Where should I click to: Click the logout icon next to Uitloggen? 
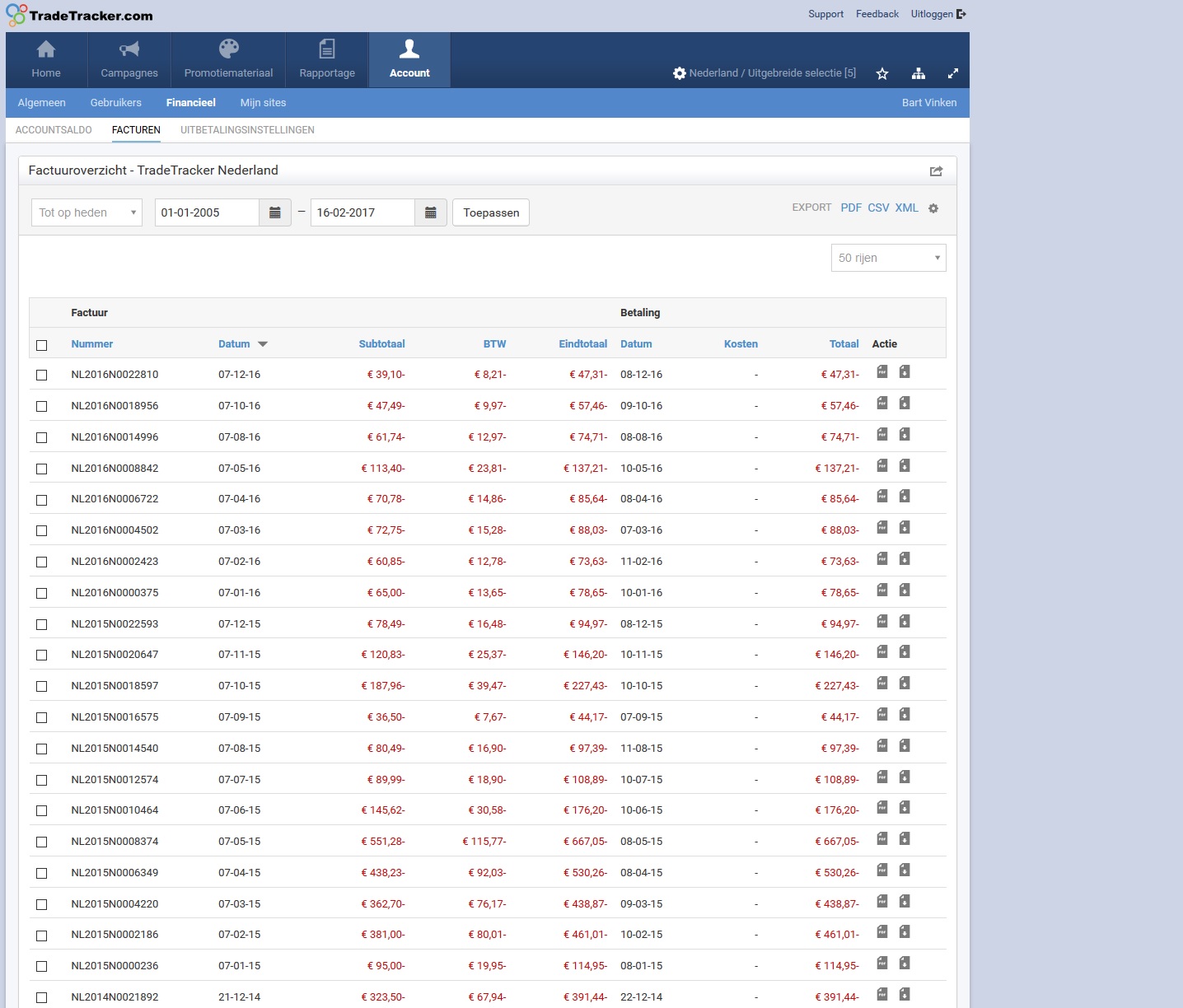coord(961,14)
